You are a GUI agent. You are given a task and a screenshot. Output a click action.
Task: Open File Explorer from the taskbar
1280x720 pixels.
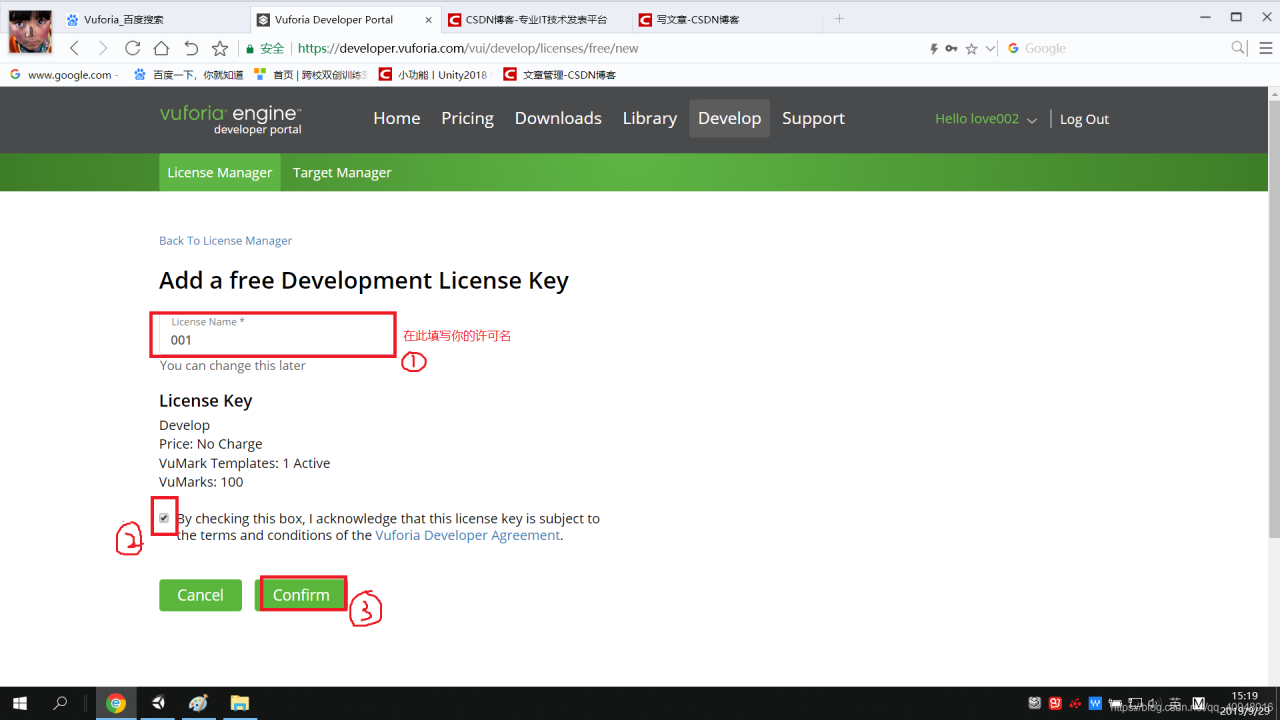pyautogui.click(x=239, y=703)
